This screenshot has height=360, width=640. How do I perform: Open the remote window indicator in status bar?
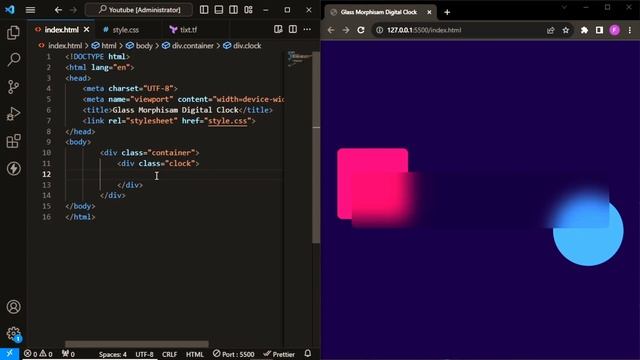(x=9, y=353)
